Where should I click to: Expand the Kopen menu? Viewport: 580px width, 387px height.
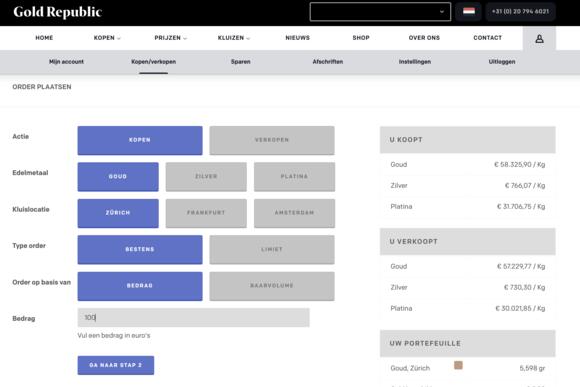pyautogui.click(x=107, y=38)
